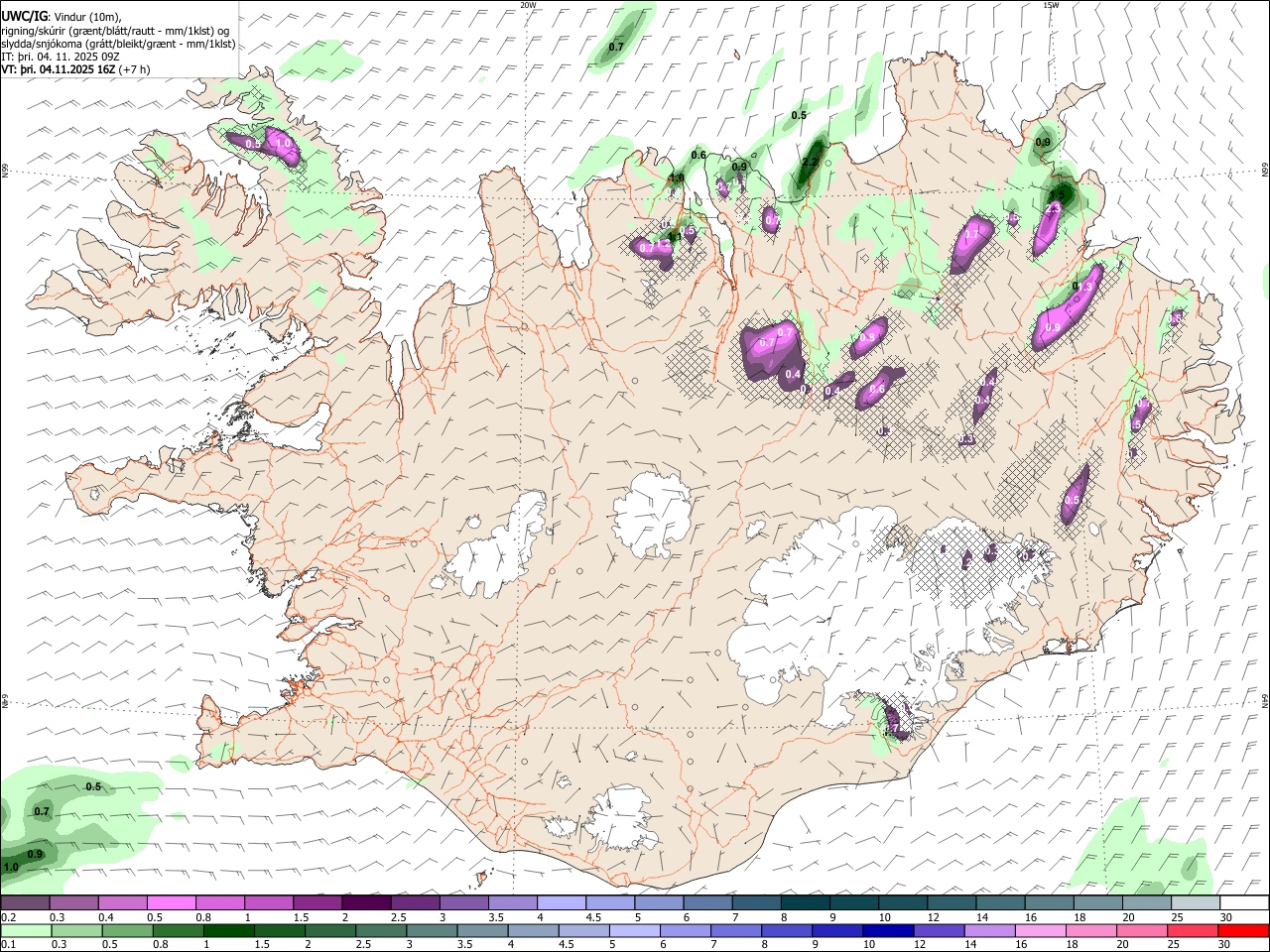This screenshot has height=952, width=1270.
Task: Click the 1.3 snowfall value label
Action: pos(1083,287)
